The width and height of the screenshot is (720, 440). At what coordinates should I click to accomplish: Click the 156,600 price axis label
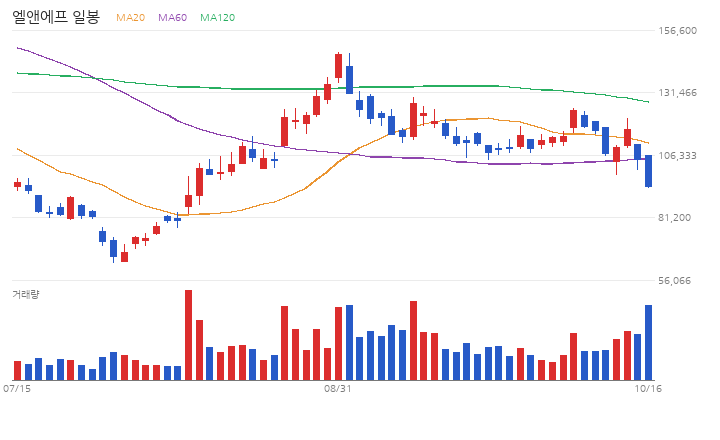click(x=677, y=31)
